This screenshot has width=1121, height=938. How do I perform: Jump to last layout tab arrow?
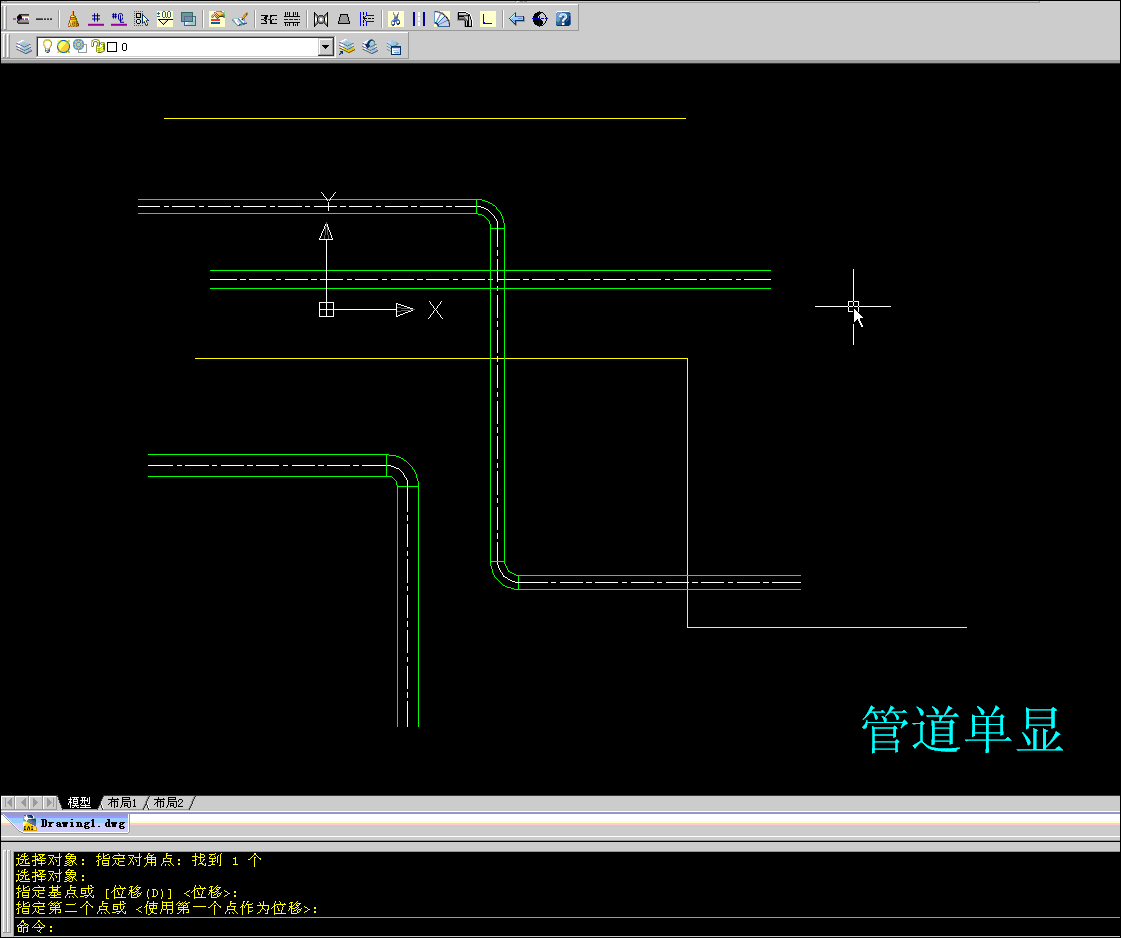[x=50, y=803]
